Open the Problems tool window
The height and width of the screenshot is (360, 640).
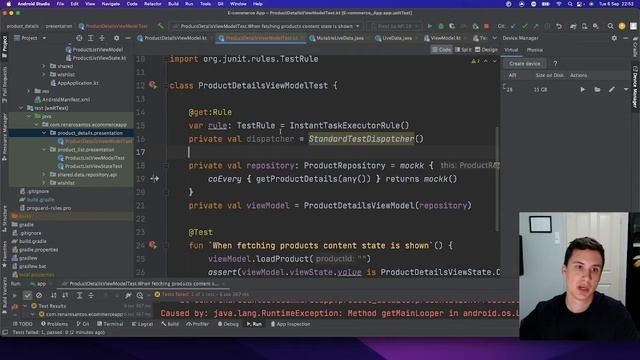pyautogui.click(x=55, y=324)
